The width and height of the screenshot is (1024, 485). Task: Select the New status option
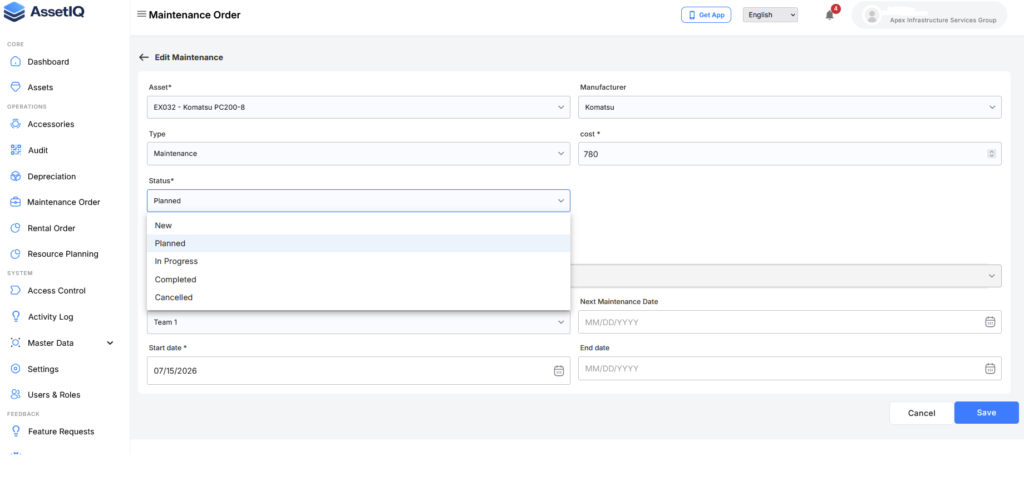coord(359,225)
